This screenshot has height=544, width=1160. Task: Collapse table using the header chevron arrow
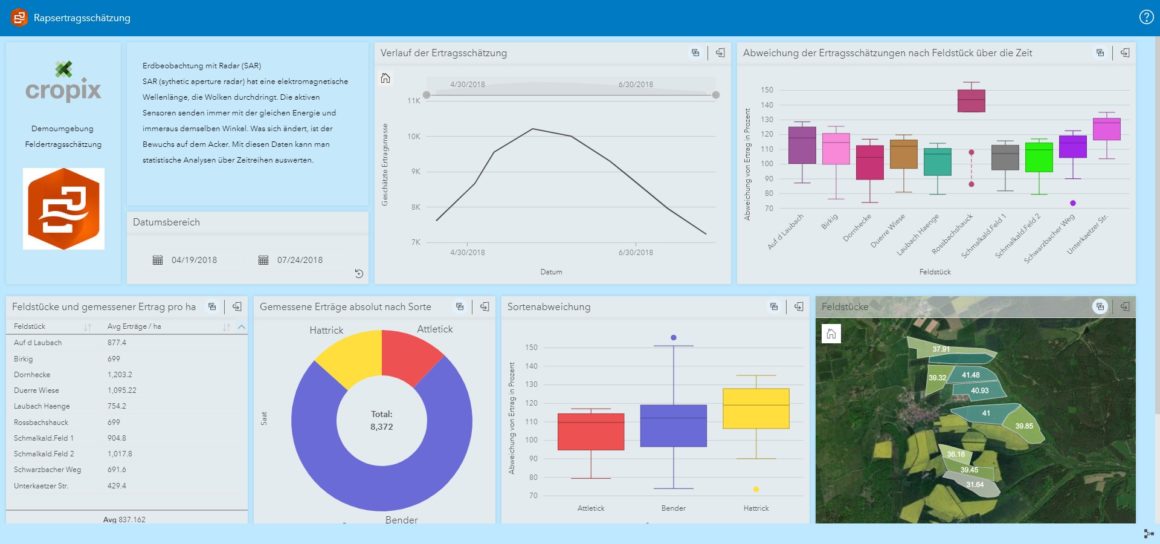[240, 327]
